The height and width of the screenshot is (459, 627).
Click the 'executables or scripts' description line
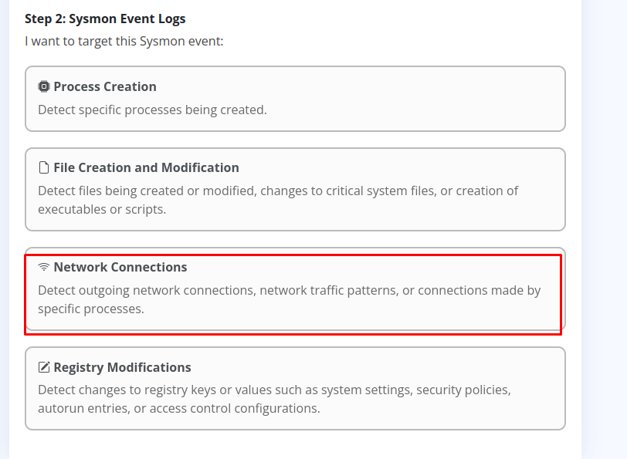(102, 209)
